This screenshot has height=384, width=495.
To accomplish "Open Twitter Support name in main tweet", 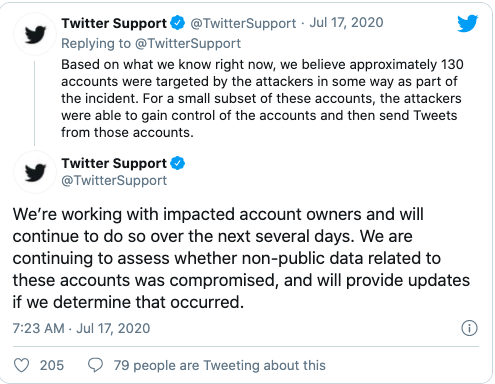I will tap(114, 163).
